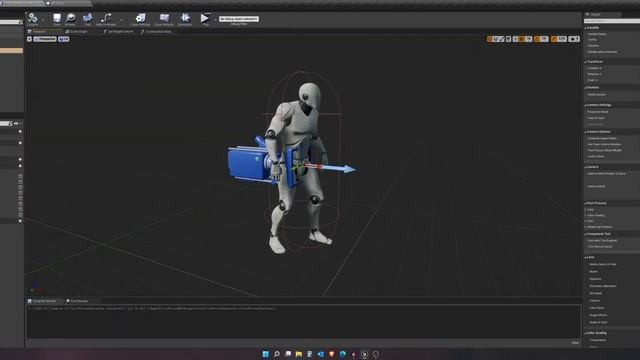Open the play options arrow beside Play
The height and width of the screenshot is (360, 640).
[x=215, y=20]
